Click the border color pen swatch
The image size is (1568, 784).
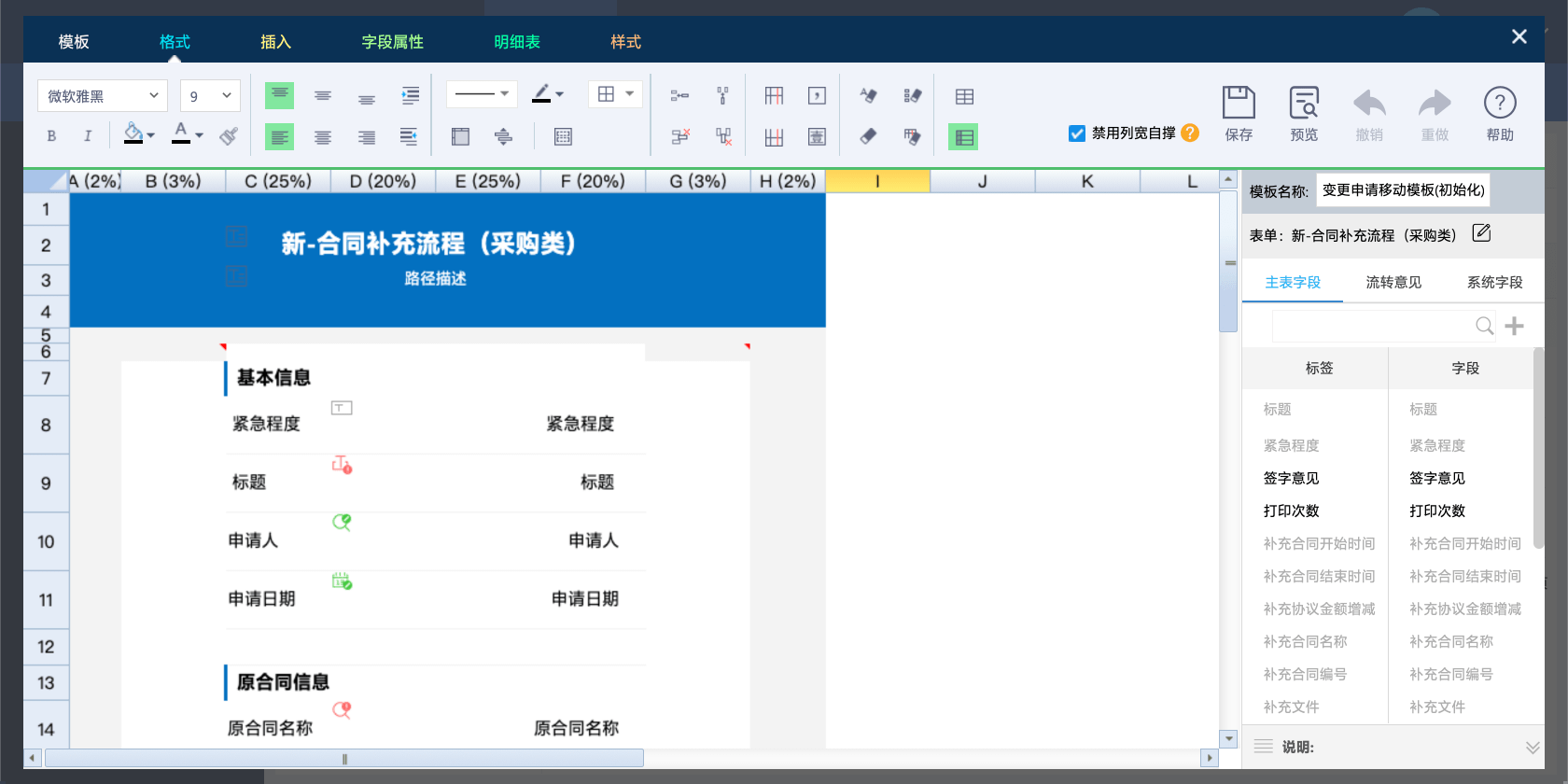[x=541, y=93]
